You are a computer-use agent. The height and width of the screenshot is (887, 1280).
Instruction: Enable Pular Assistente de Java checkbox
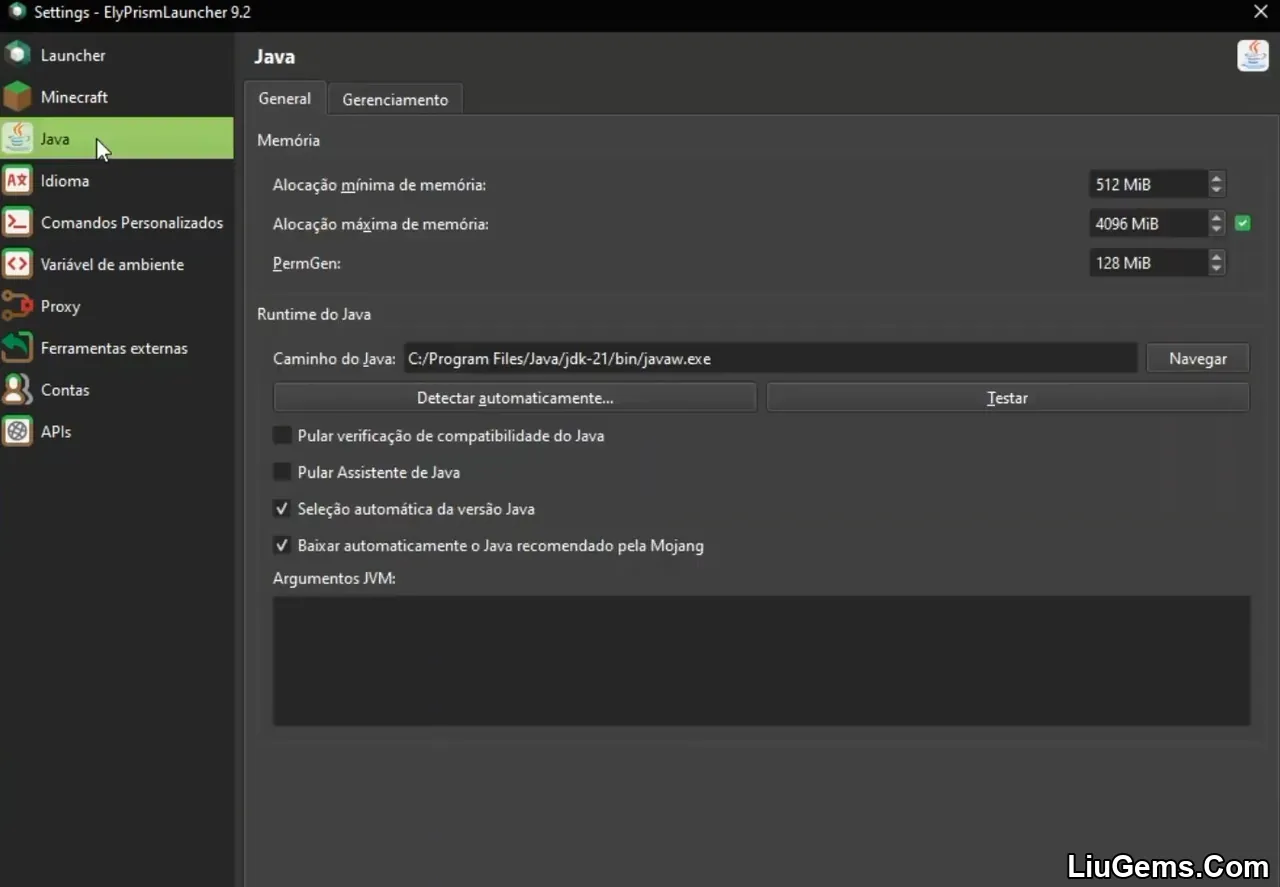282,472
